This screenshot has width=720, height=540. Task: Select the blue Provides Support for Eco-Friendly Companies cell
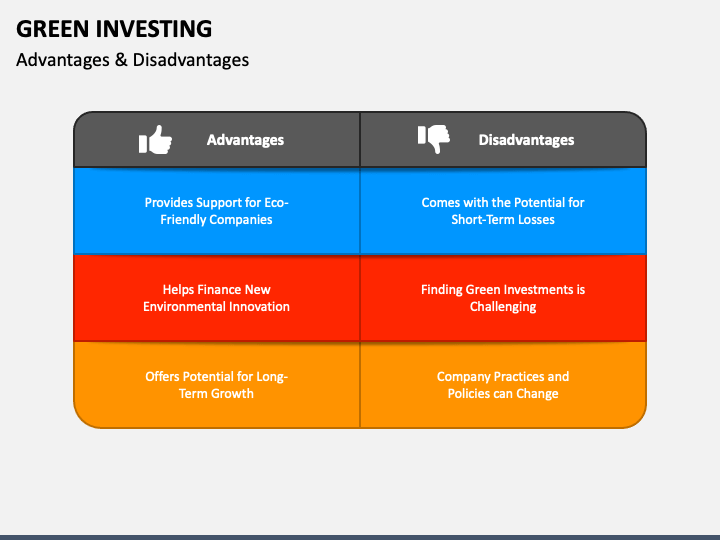[217, 211]
